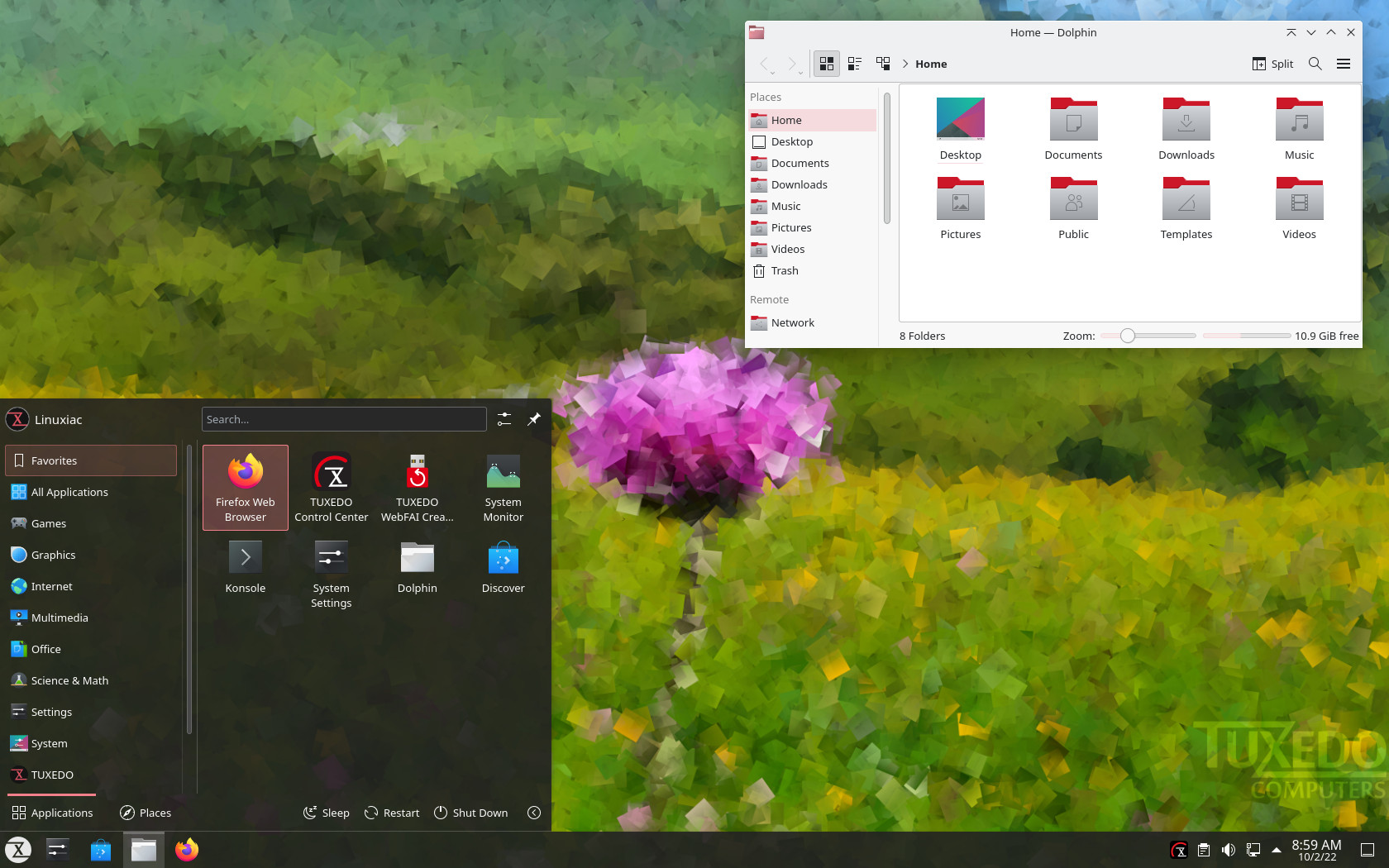Viewport: 1389px width, 868px height.
Task: Open the Office category
Action: tap(91, 649)
